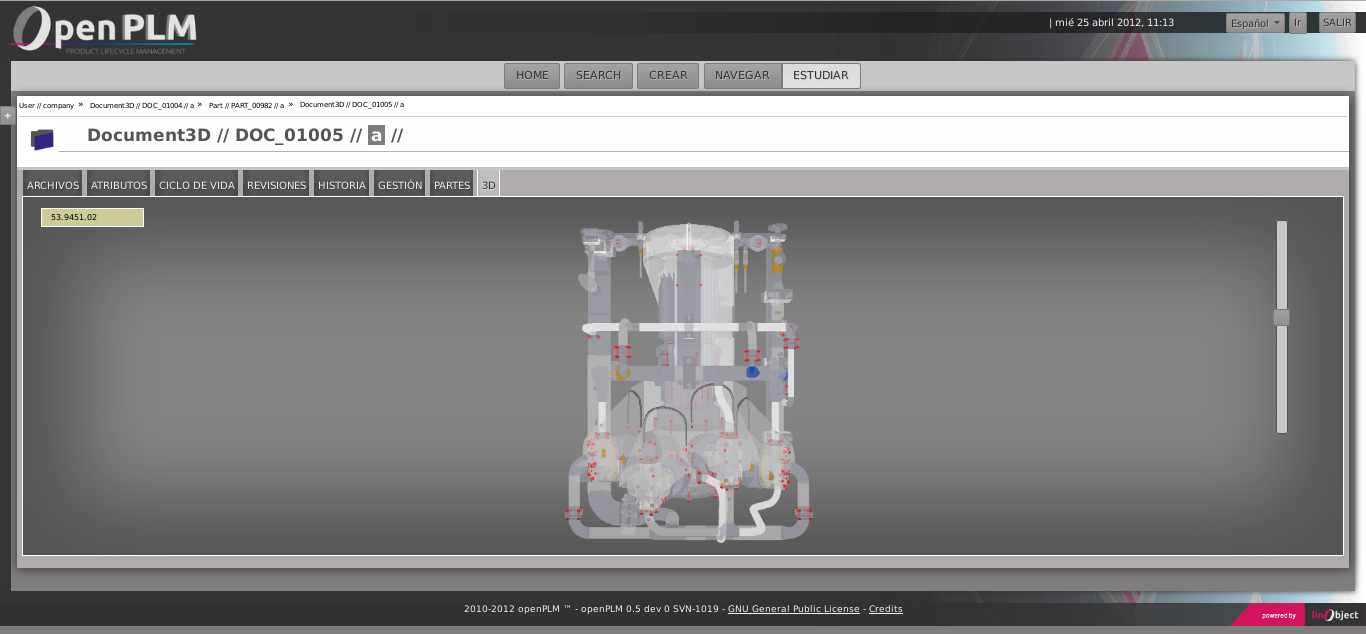Expand the hidden left sidebar using the plus button
The image size is (1366, 634).
7,115
